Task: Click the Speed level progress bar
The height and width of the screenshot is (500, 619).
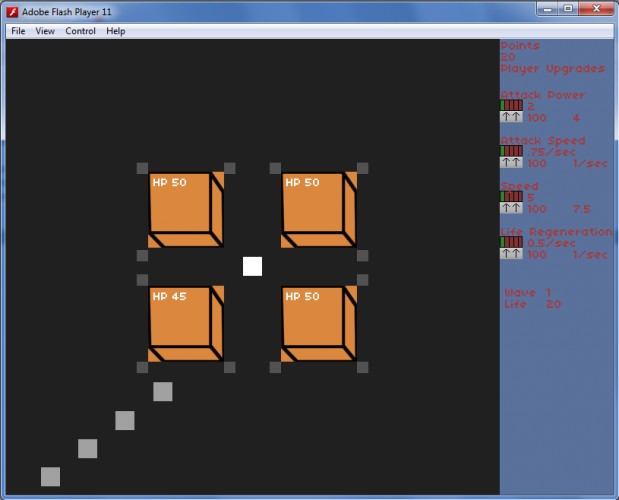Action: (x=511, y=197)
